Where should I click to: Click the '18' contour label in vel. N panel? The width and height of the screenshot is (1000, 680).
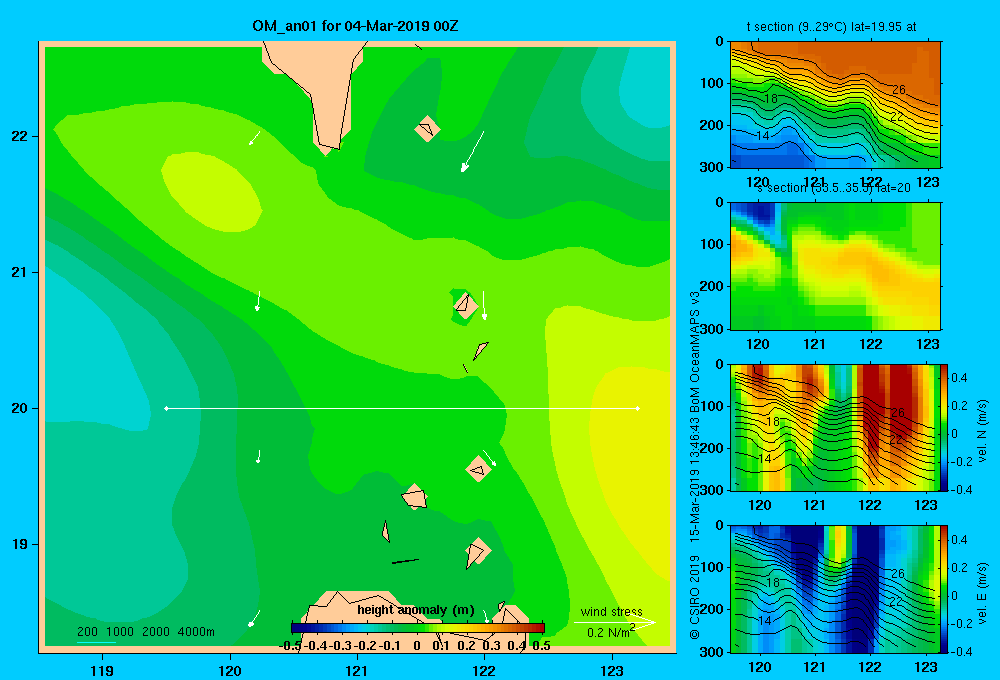772,422
